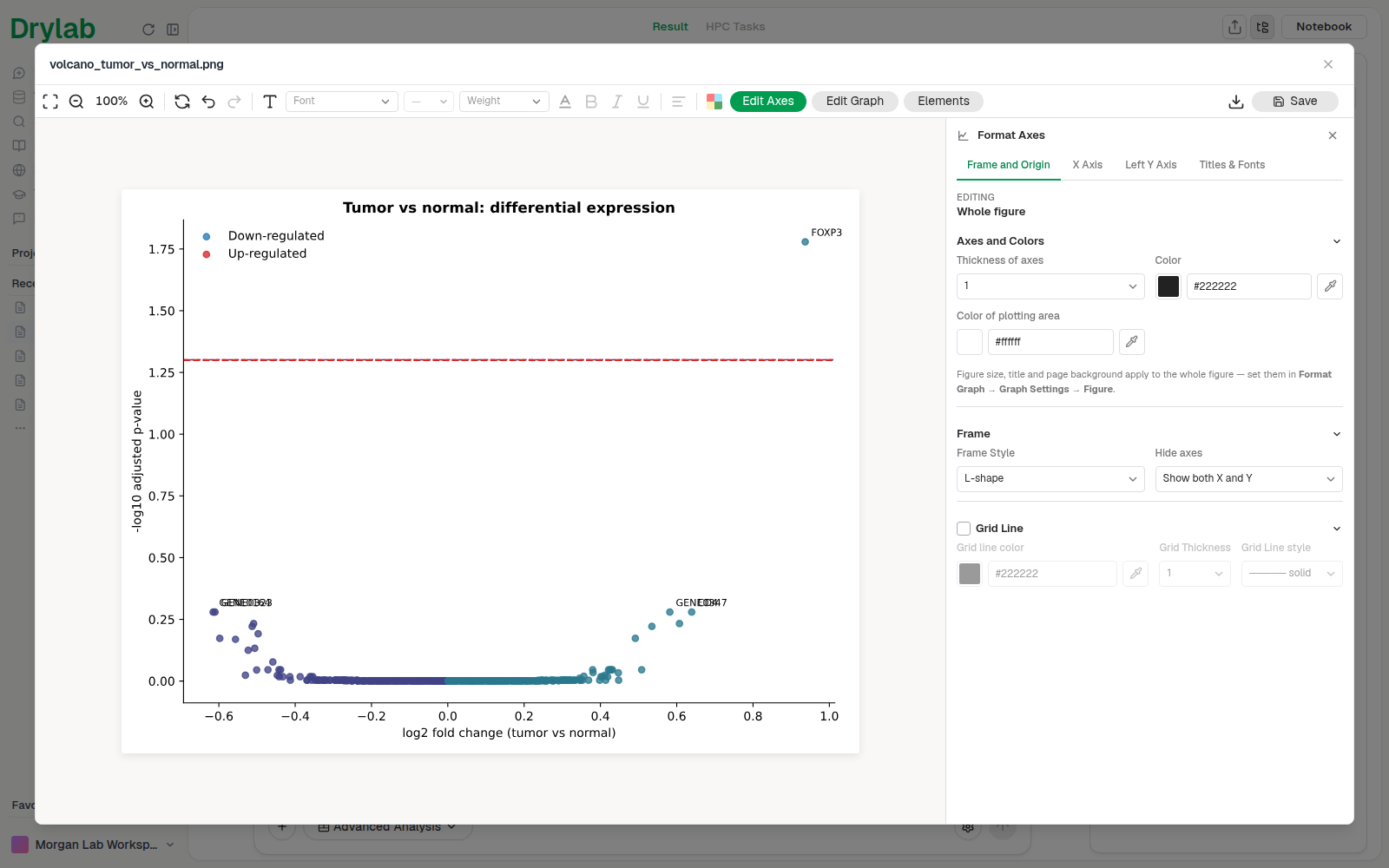This screenshot has height=868, width=1389.
Task: Select the Frame and Origin tab
Action: (1009, 165)
